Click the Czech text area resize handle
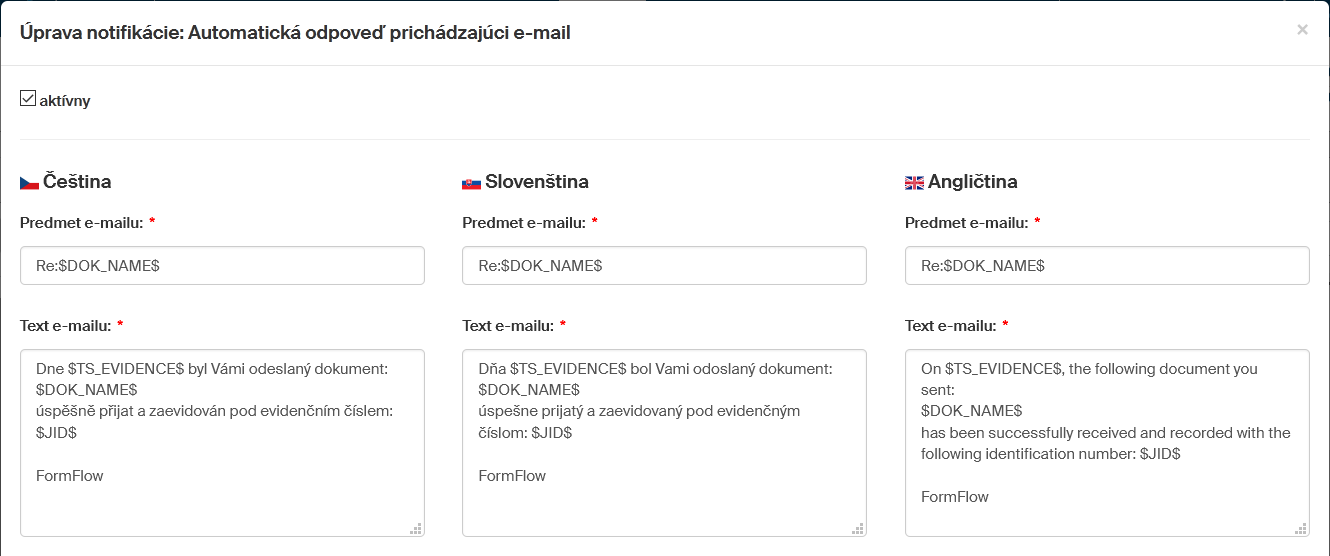 coord(416,529)
